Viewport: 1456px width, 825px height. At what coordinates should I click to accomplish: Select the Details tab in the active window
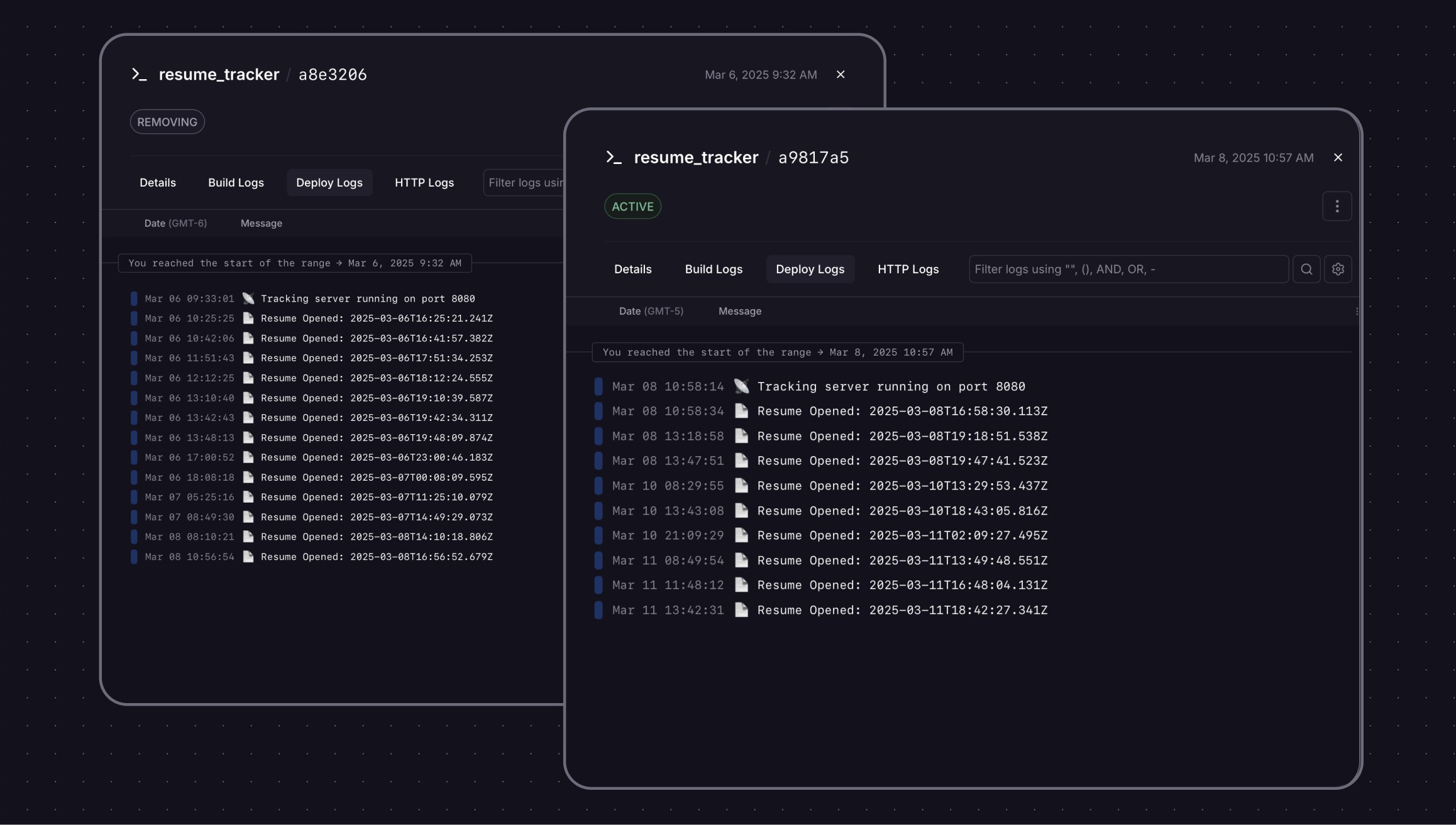(632, 269)
